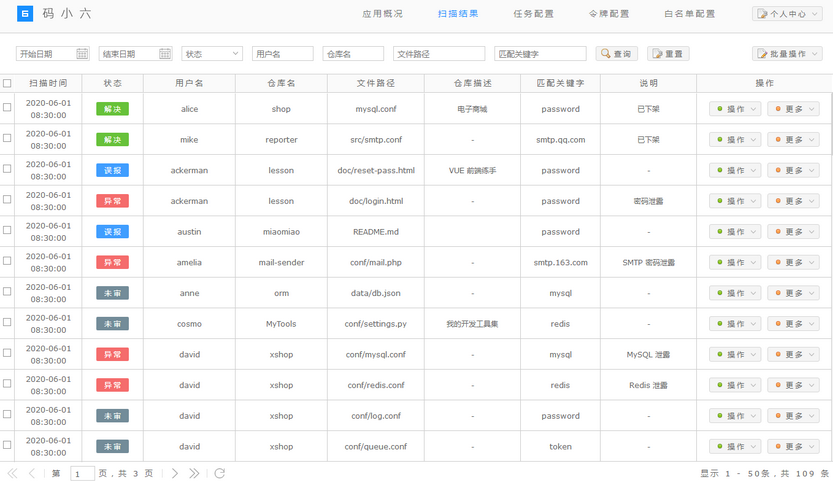Jump to the last page arrow
Screen dimensions: 833x481
(x=194, y=473)
